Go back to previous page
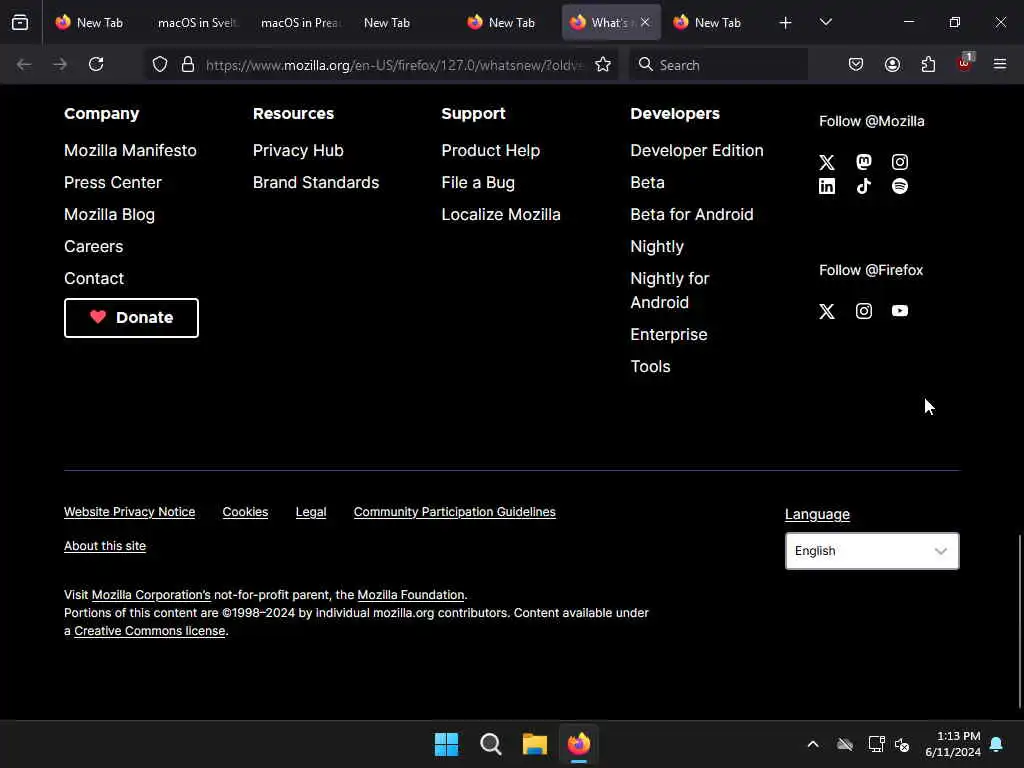Image resolution: width=1024 pixels, height=768 pixels. coord(24,64)
